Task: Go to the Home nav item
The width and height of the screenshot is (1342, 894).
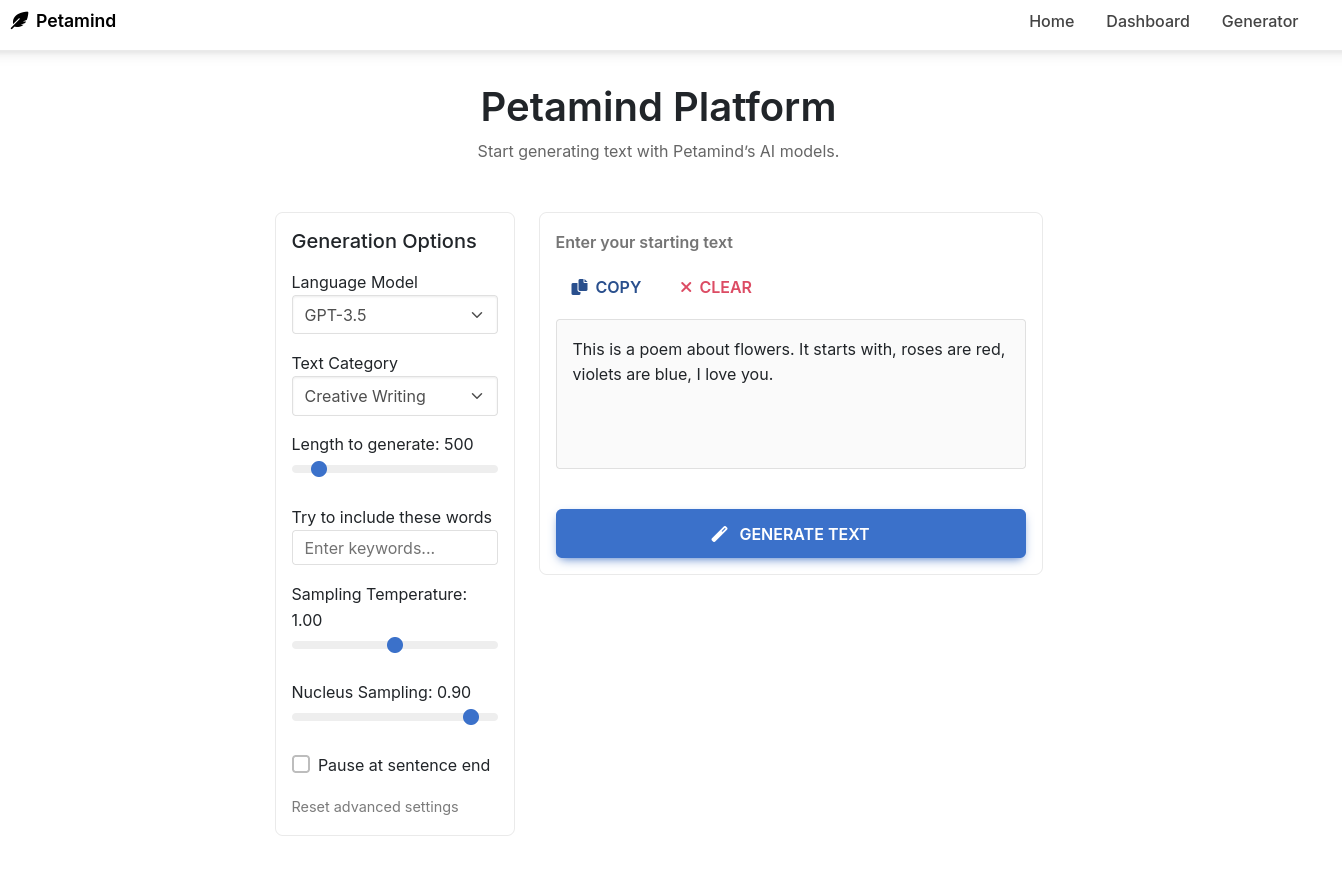Action: tap(1051, 21)
